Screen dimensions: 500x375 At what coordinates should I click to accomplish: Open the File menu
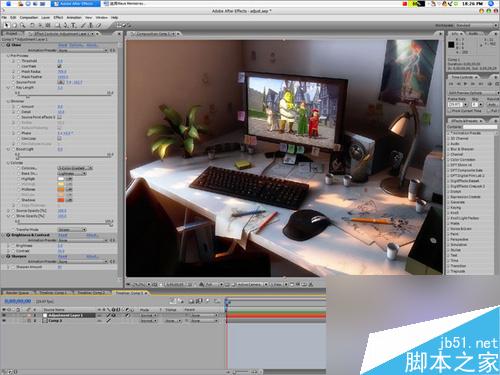(x=4, y=17)
